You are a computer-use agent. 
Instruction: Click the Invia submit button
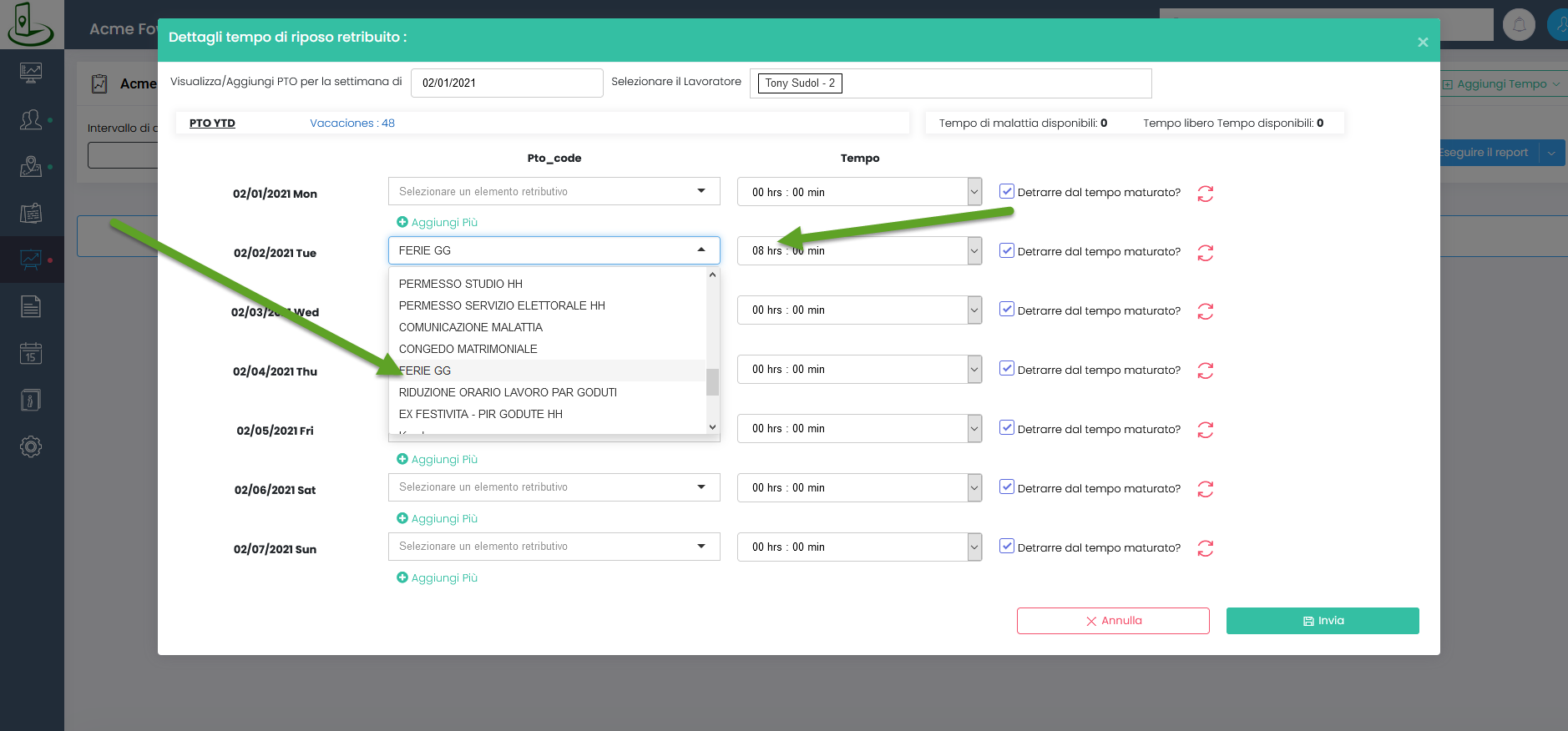coord(1322,621)
